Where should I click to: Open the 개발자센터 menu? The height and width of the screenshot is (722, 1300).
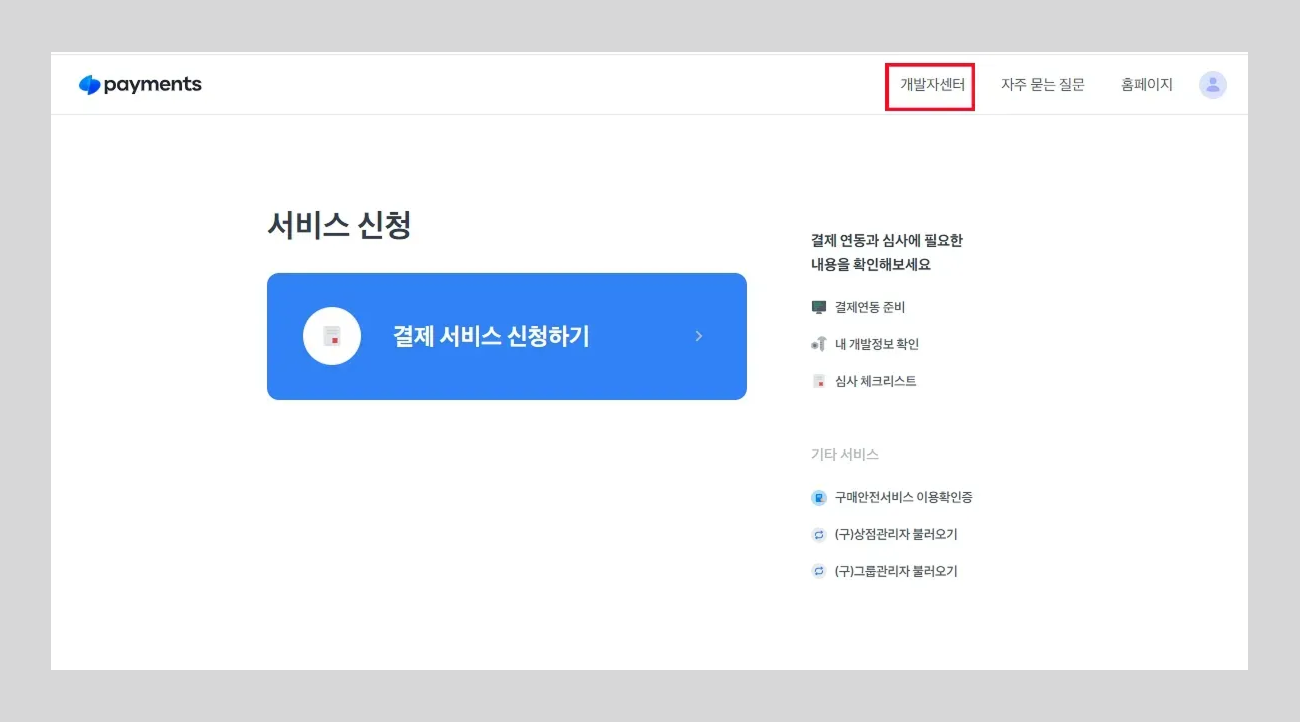pyautogui.click(x=932, y=85)
